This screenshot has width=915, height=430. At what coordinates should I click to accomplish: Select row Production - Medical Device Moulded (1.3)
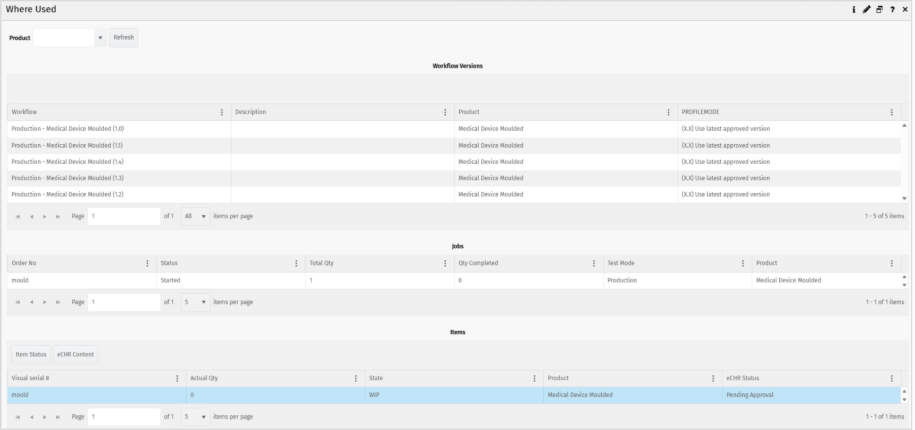(454, 178)
